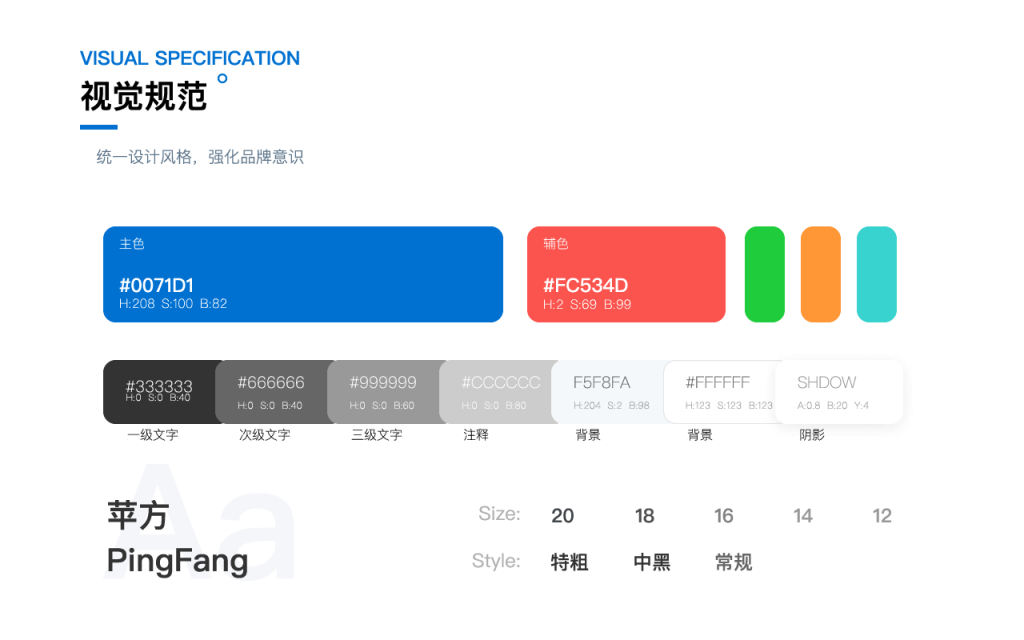Image resolution: width=1024 pixels, height=640 pixels.
Task: Click font size 12
Action: (882, 516)
